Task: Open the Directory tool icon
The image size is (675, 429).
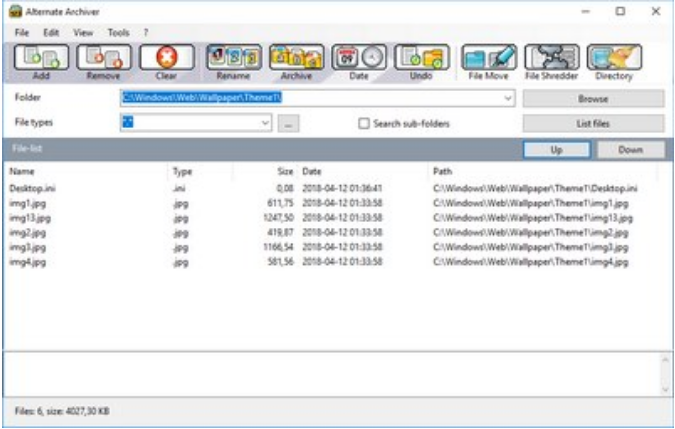Action: point(613,61)
